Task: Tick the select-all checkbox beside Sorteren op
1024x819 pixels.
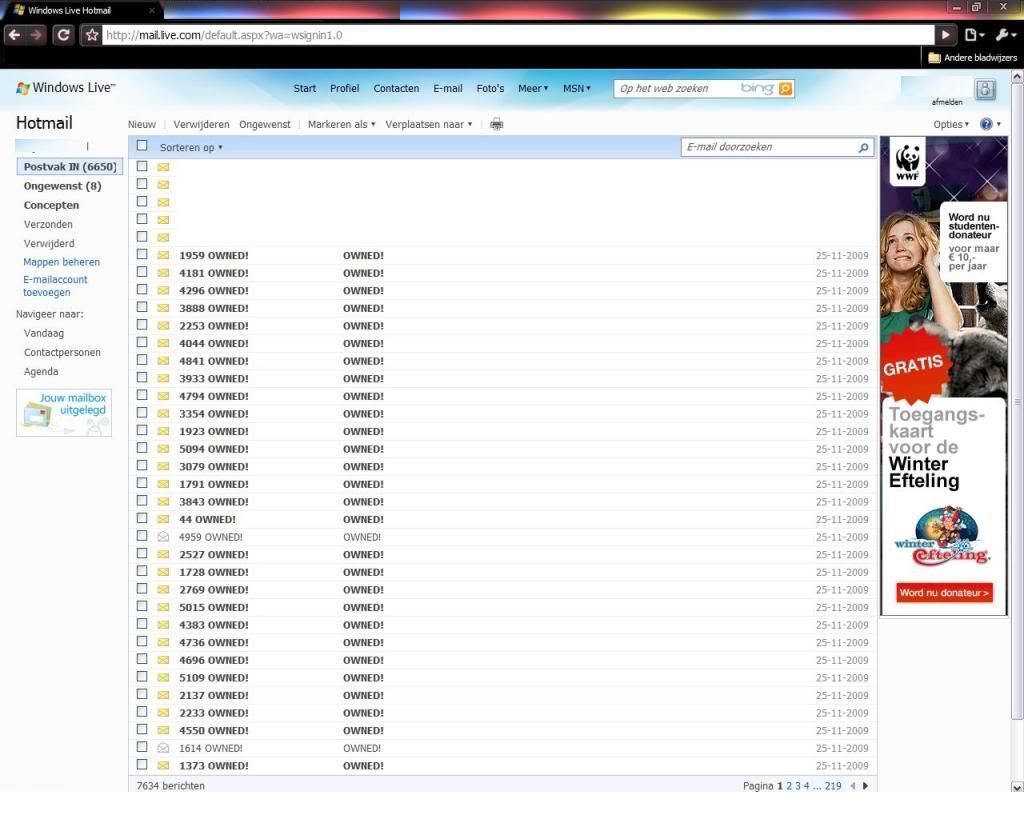Action: (x=142, y=146)
